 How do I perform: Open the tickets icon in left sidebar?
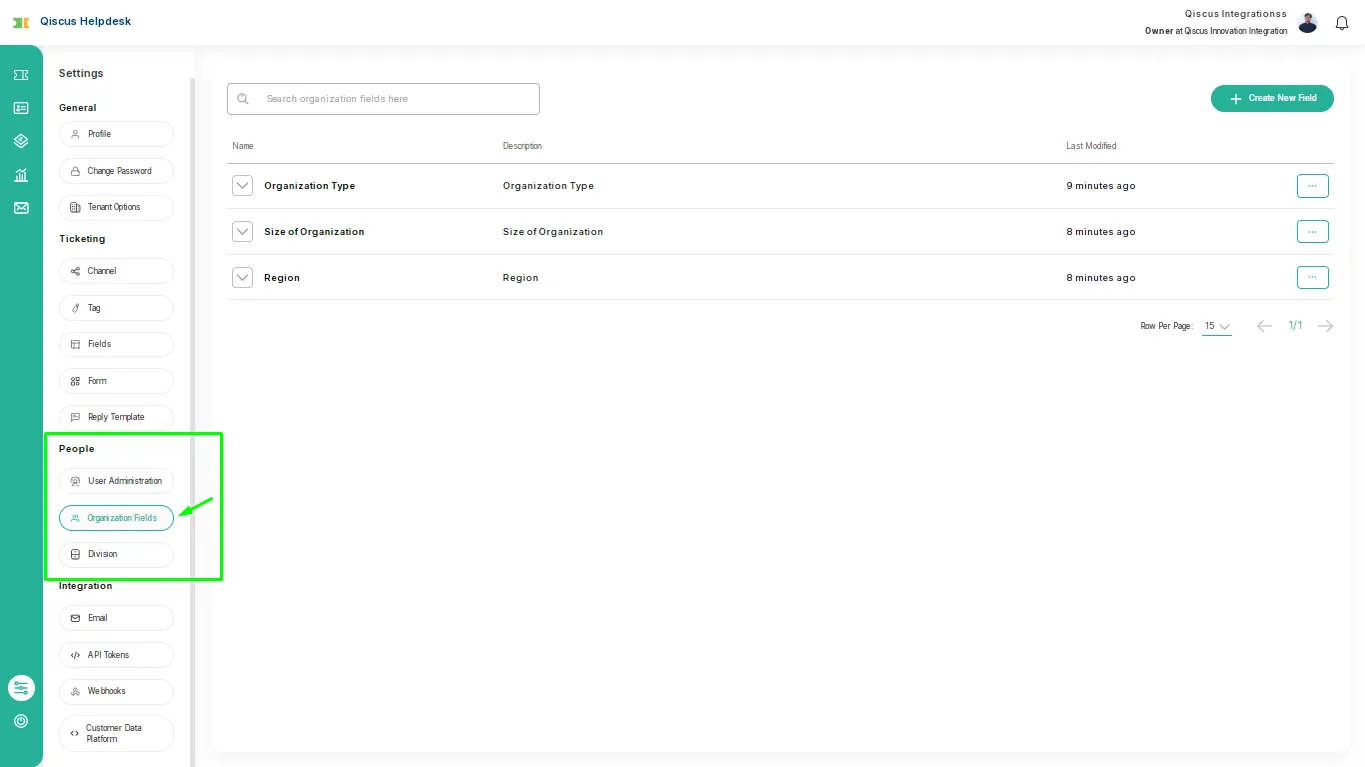pyautogui.click(x=21, y=75)
